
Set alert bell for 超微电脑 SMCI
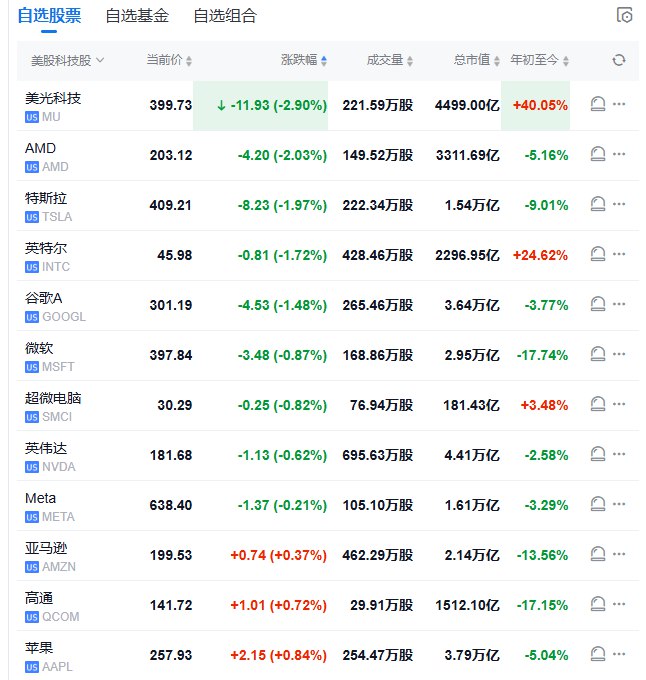coord(598,404)
